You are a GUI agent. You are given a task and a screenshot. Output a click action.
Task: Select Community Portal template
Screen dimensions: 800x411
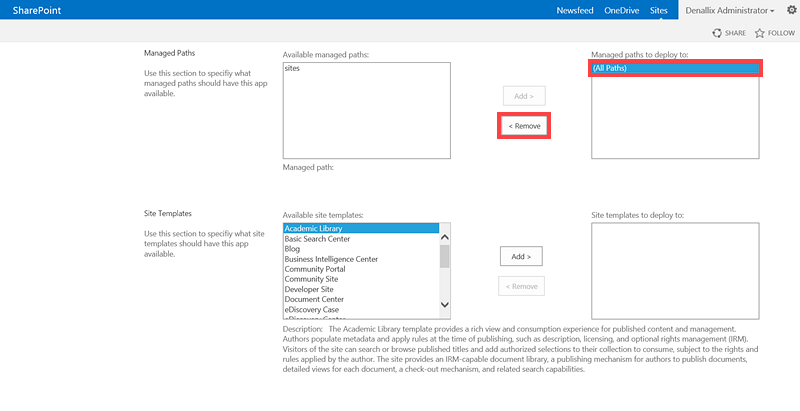pyautogui.click(x=361, y=269)
